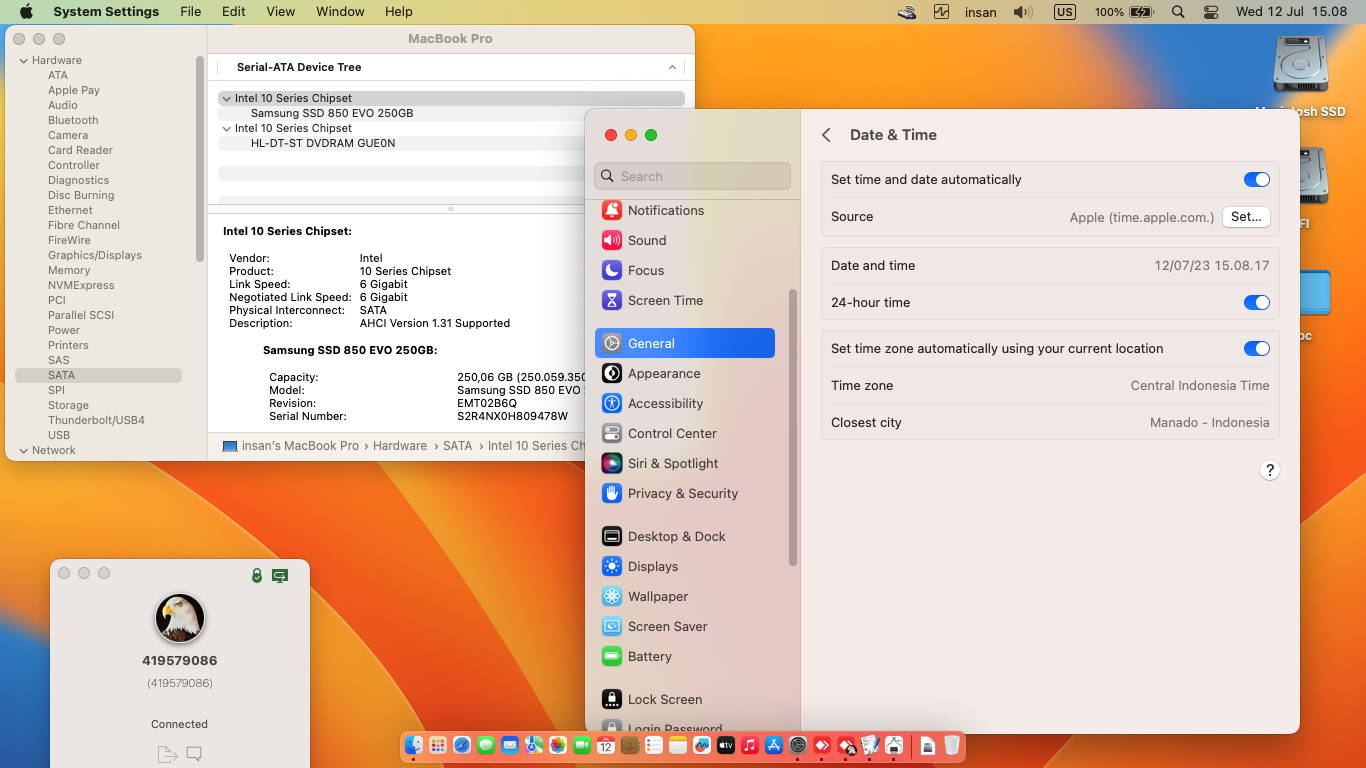
Task: Open the Help menu
Action: pyautogui.click(x=399, y=12)
